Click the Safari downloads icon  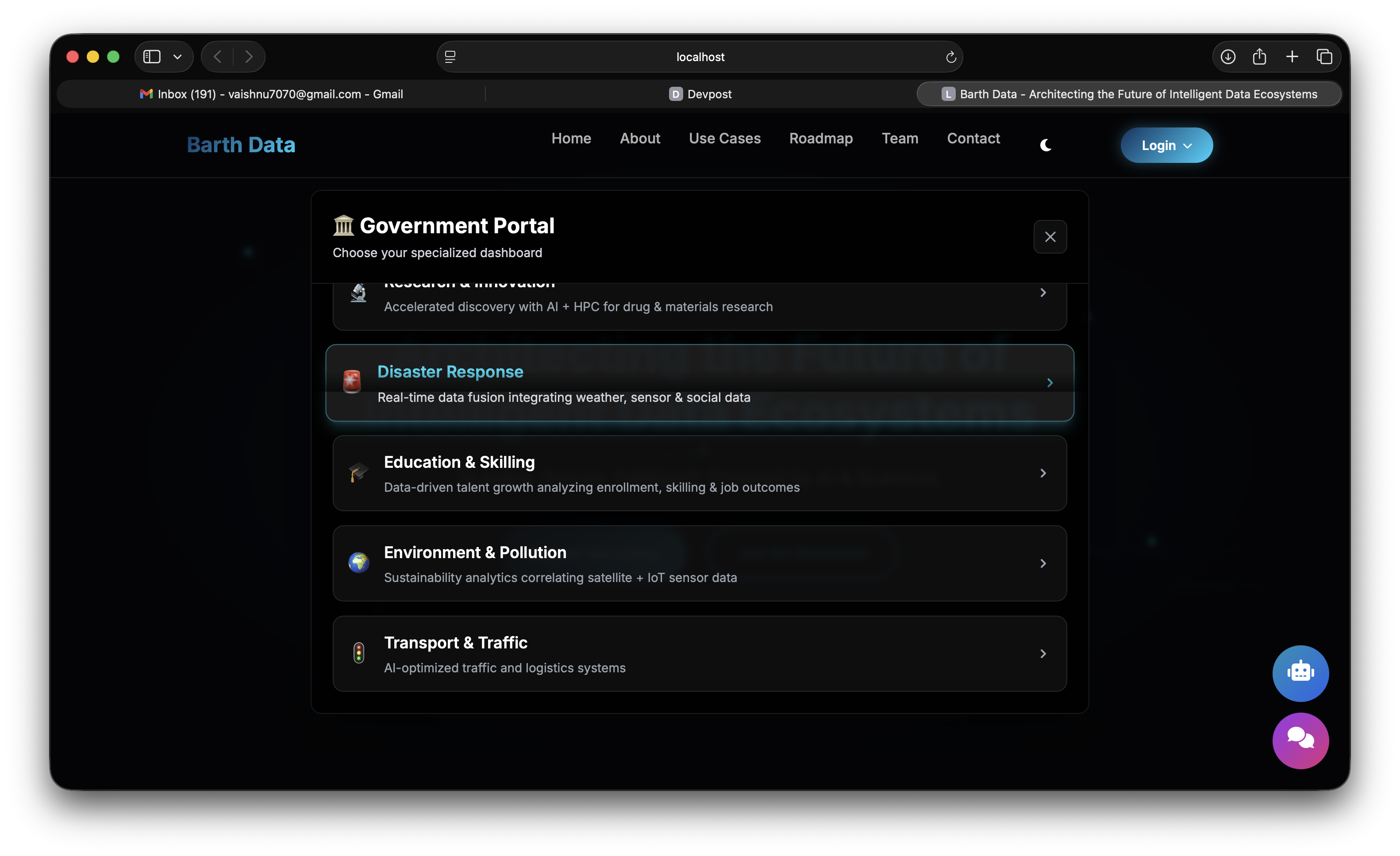point(1228,57)
